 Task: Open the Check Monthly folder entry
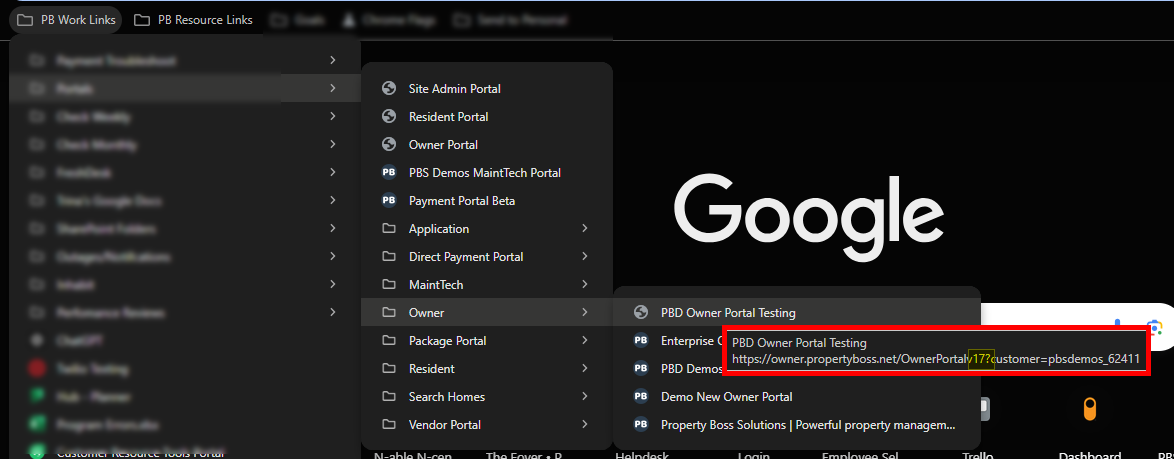click(185, 145)
